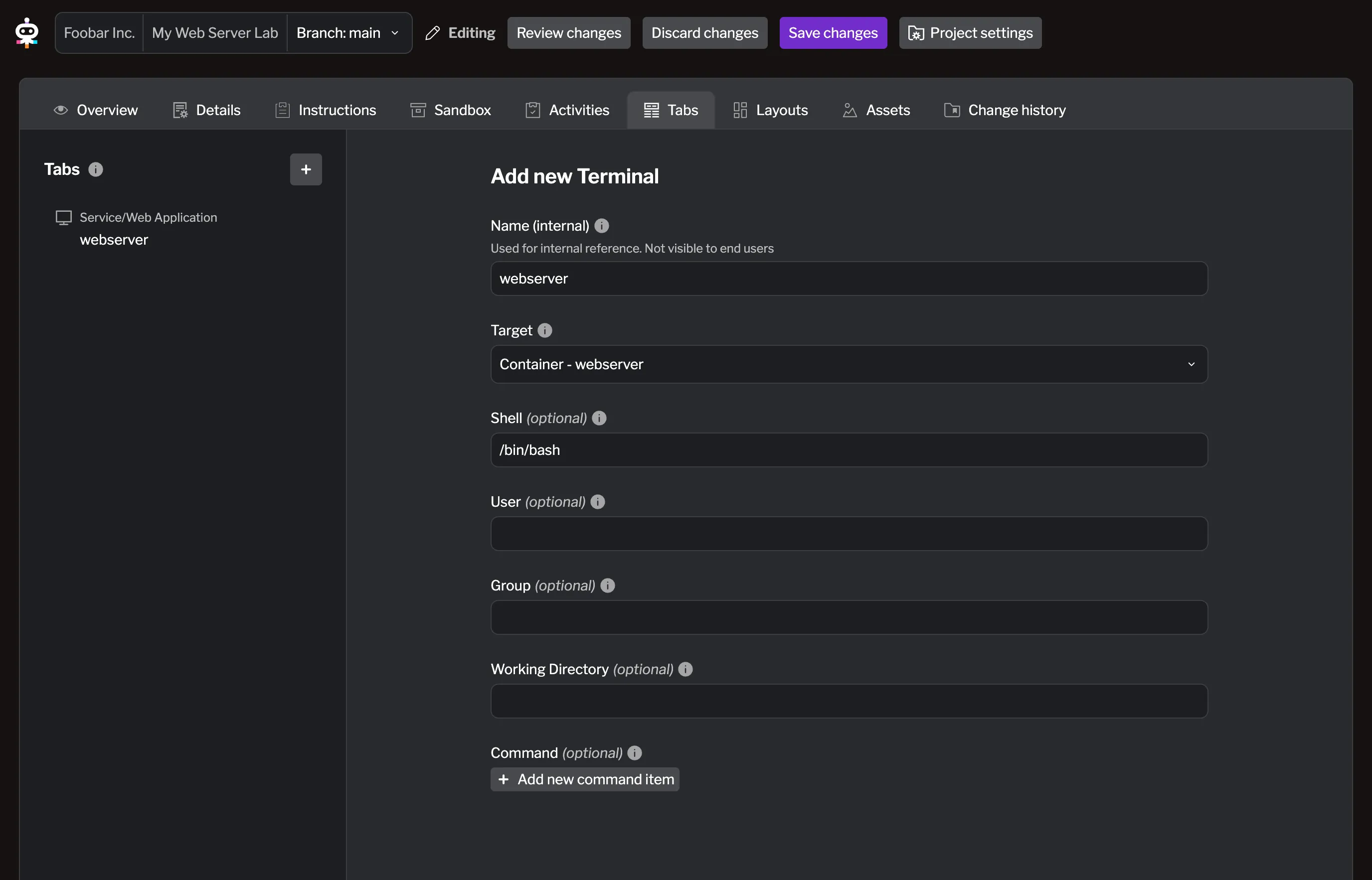Switch to the Sandbox tab
The image size is (1372, 880).
coord(451,110)
